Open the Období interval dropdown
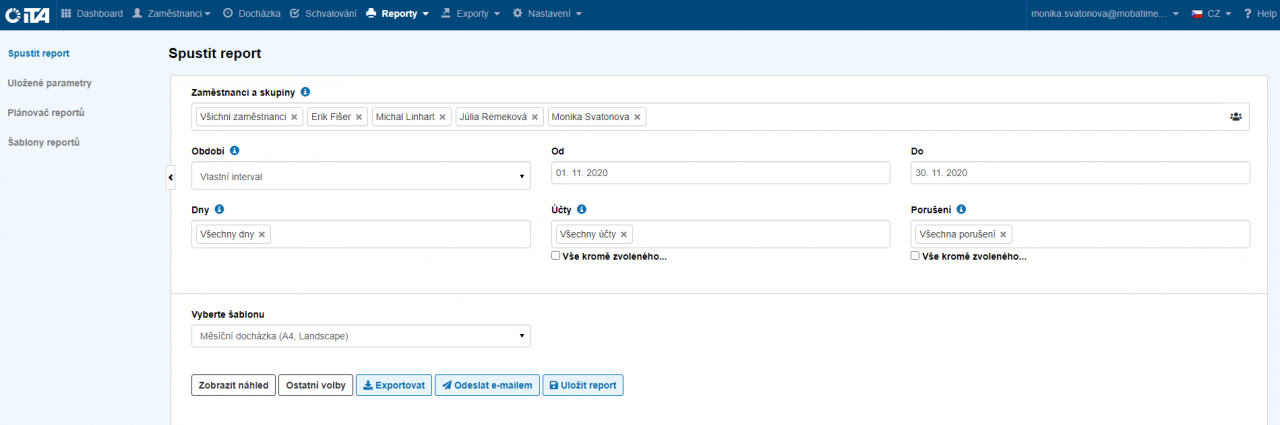Viewport: 1280px width, 425px height. click(360, 176)
